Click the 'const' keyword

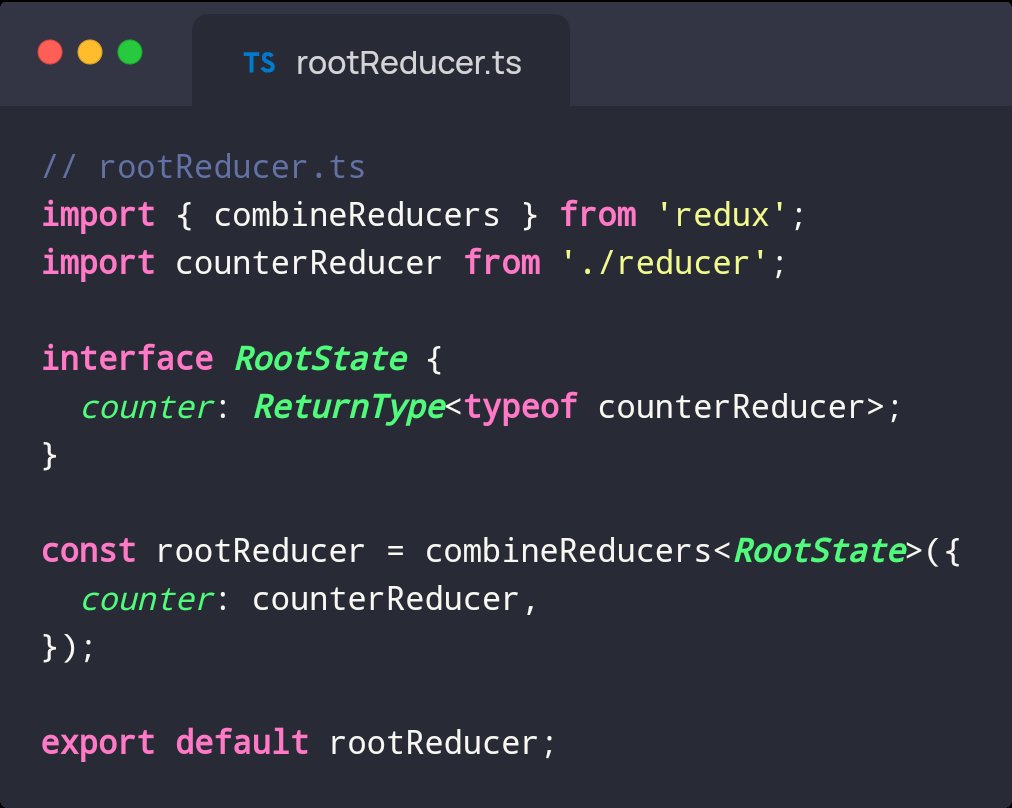coord(89,551)
